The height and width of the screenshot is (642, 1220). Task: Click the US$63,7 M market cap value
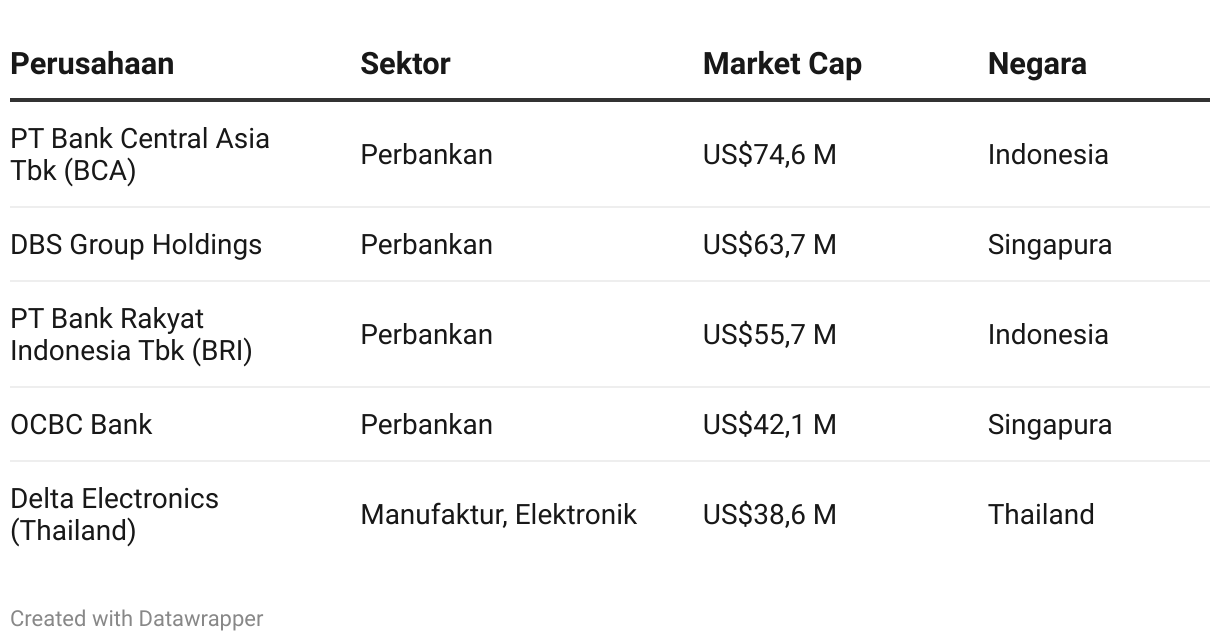769,245
